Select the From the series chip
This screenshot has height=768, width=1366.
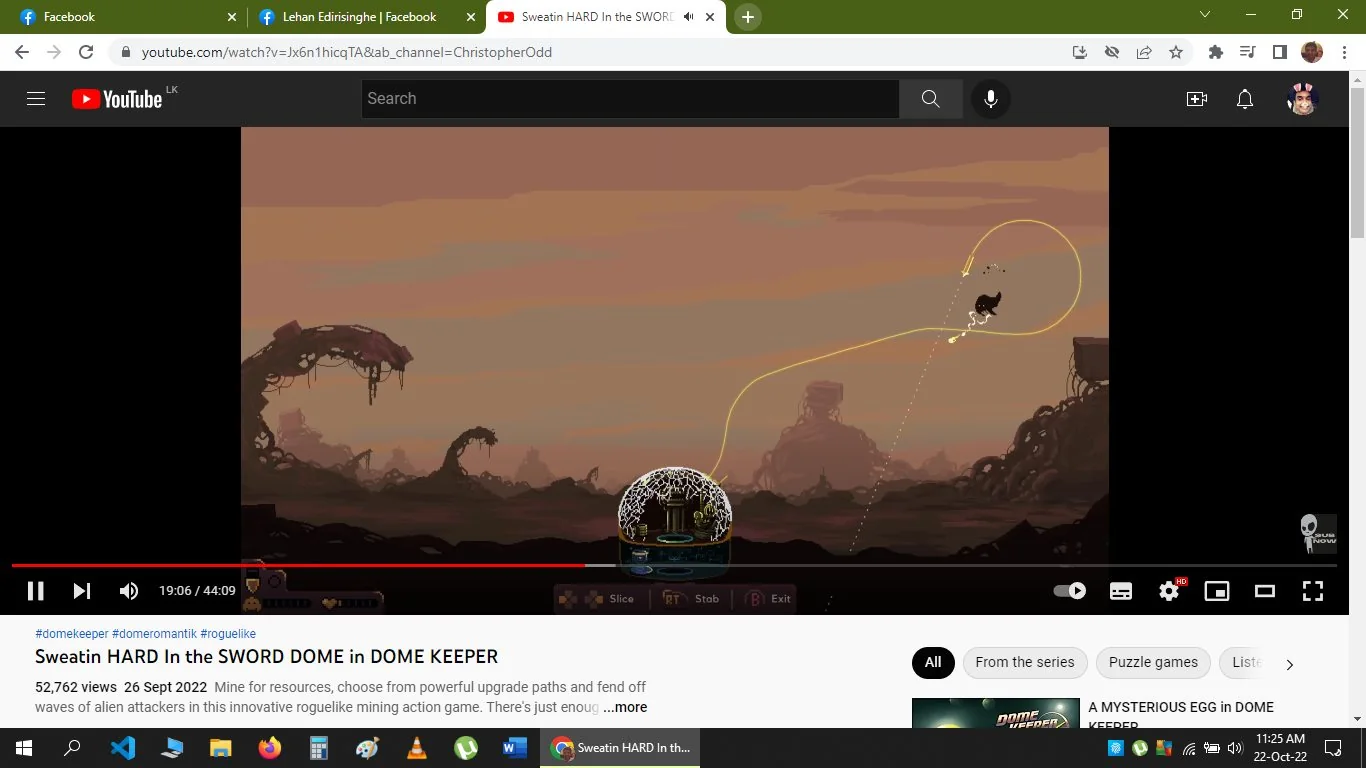pyautogui.click(x=1025, y=662)
